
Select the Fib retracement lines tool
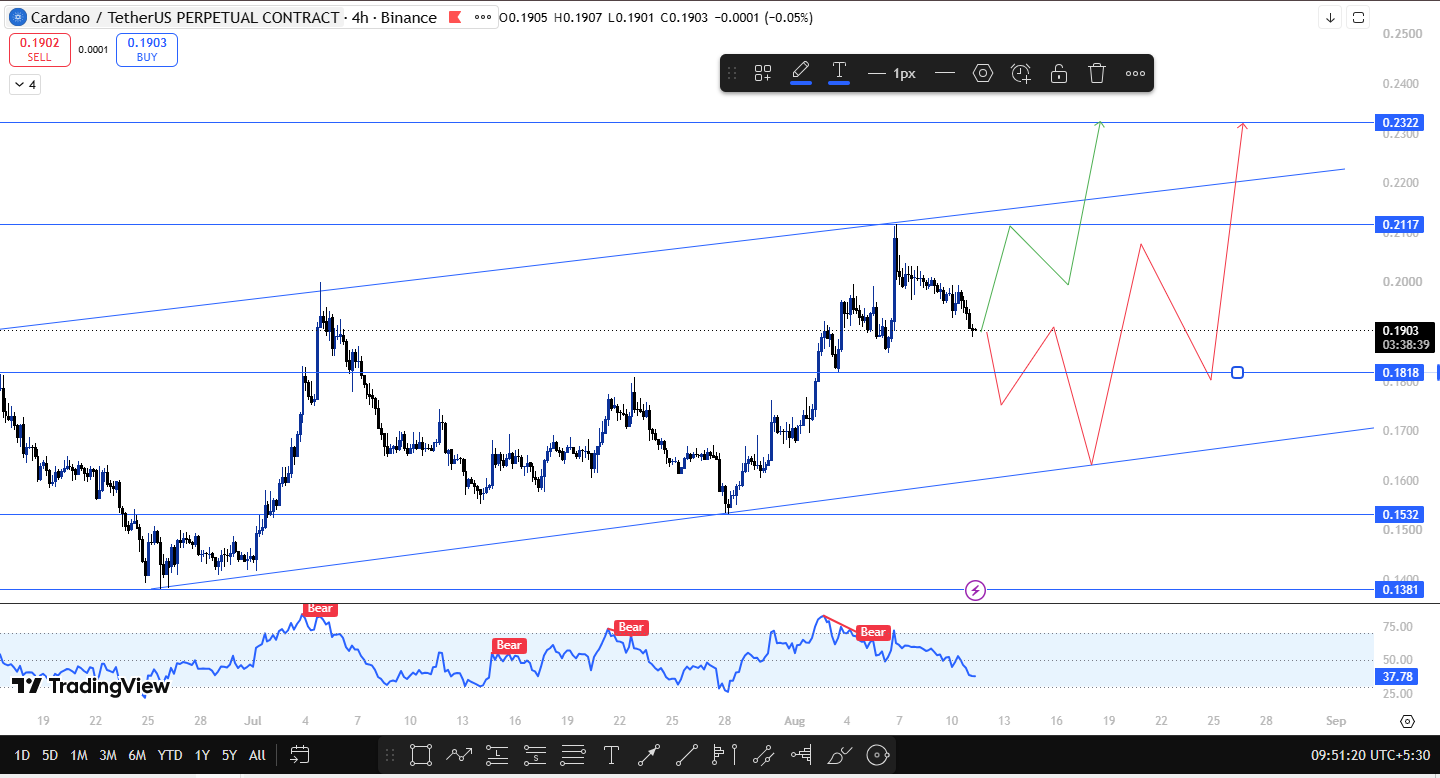pos(573,755)
